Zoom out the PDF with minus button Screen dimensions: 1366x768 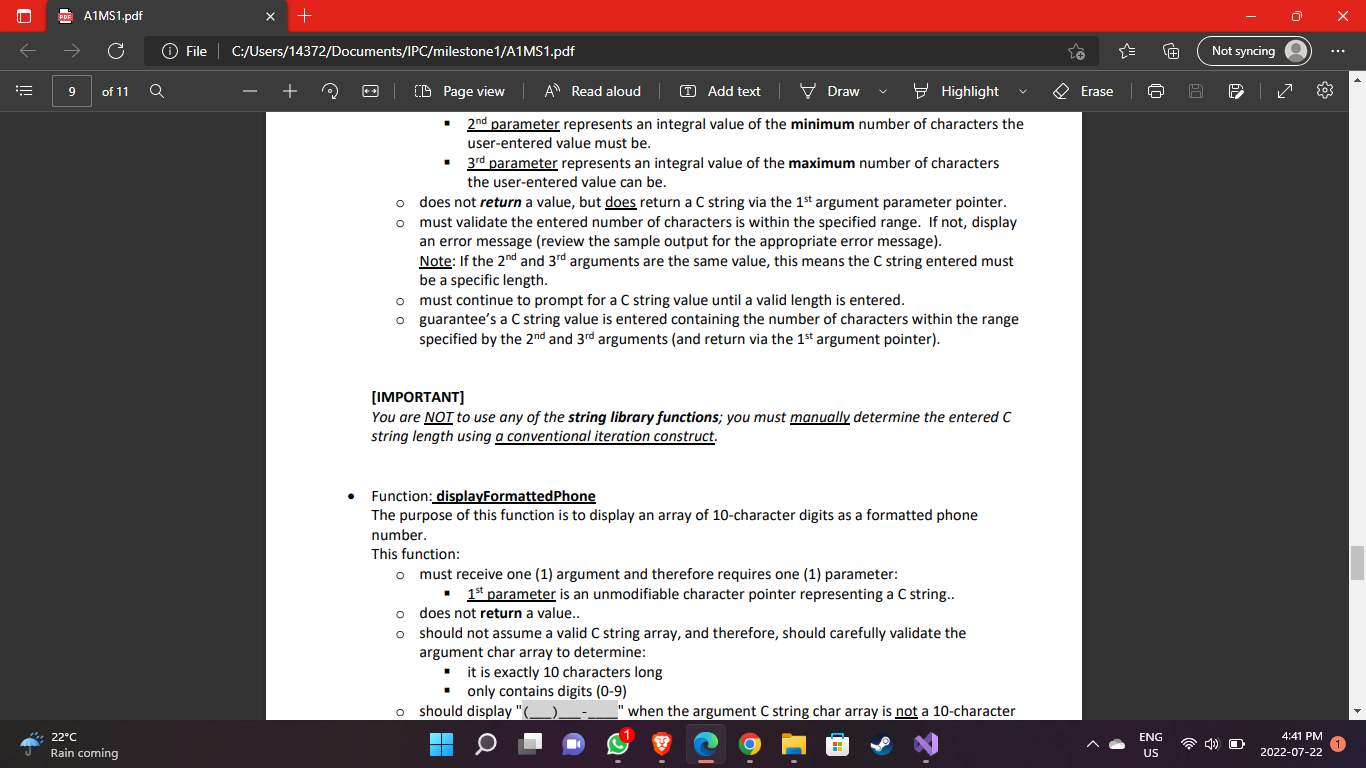[x=250, y=91]
